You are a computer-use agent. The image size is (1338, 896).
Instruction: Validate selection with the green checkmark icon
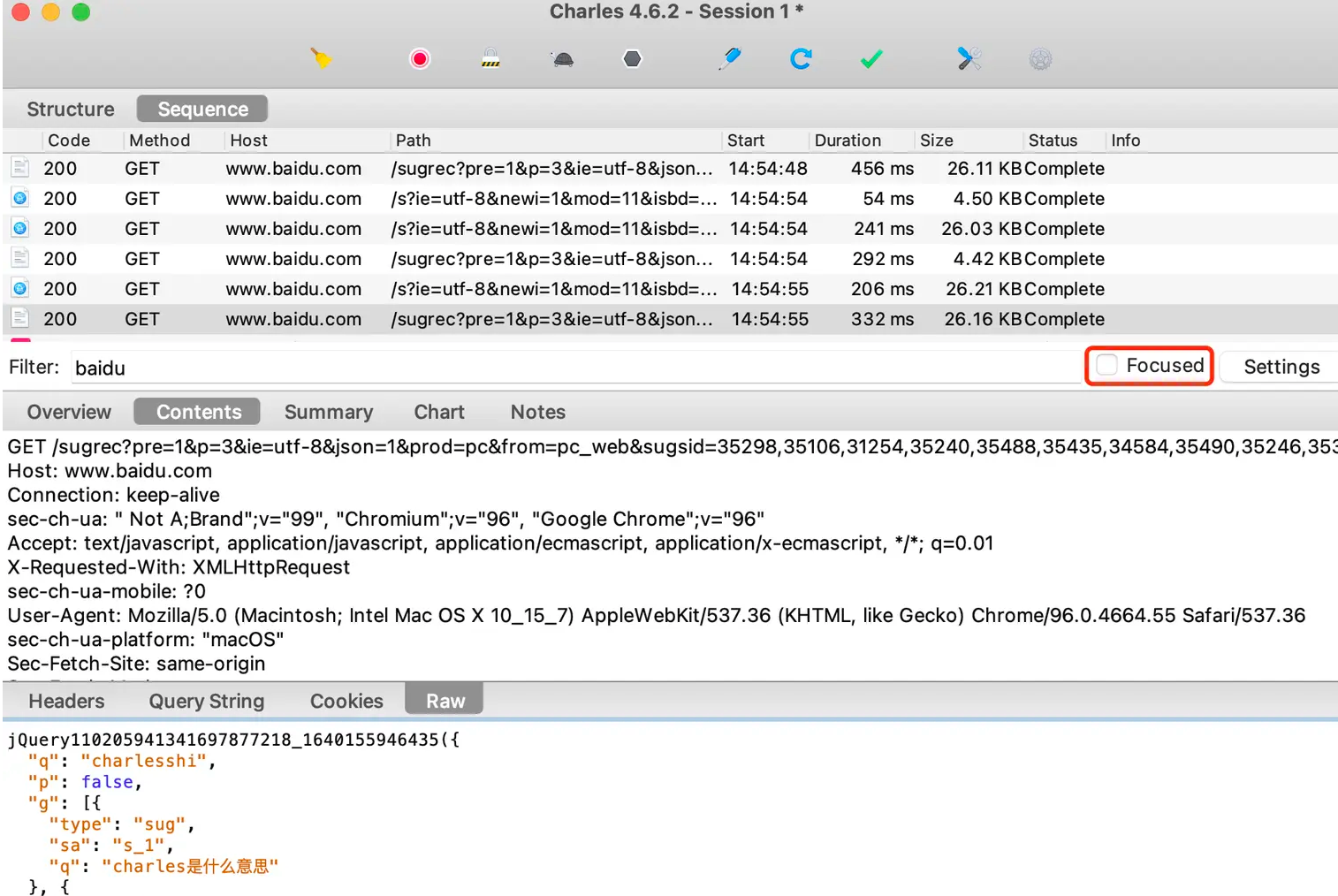click(871, 58)
